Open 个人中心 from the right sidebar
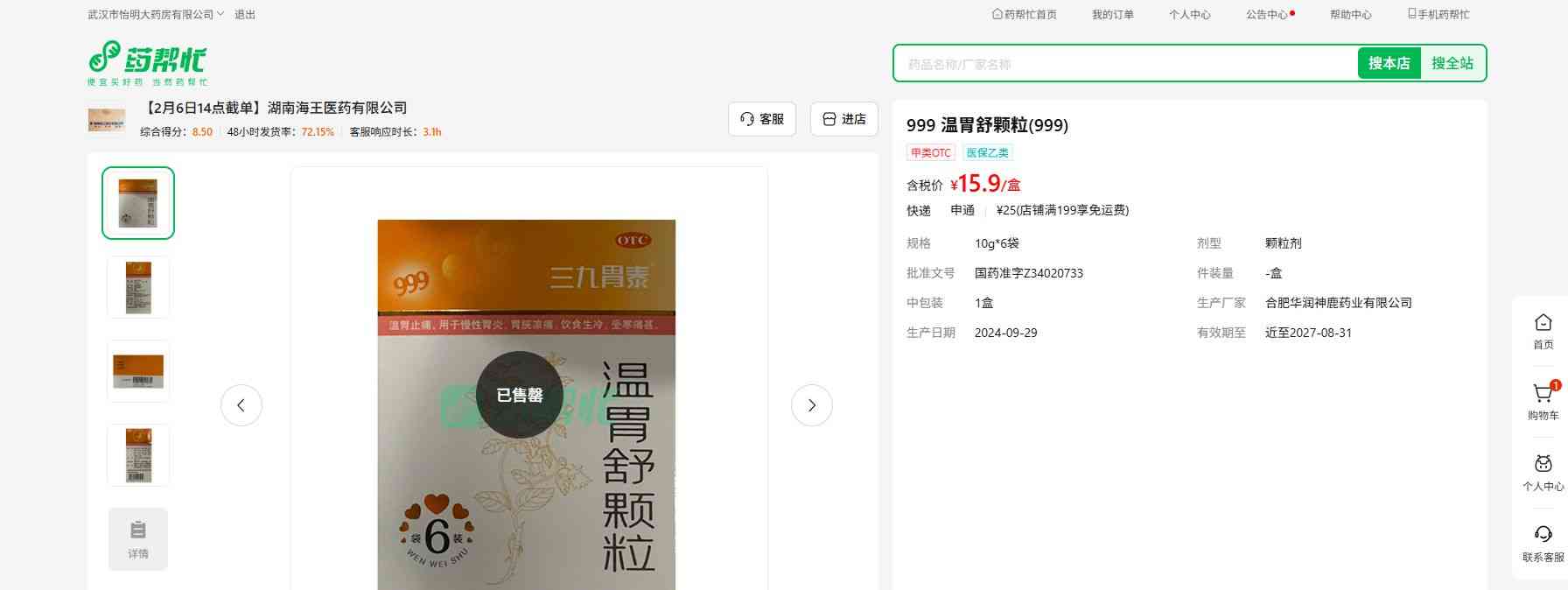Viewport: 1568px width, 590px height. coord(1543,472)
